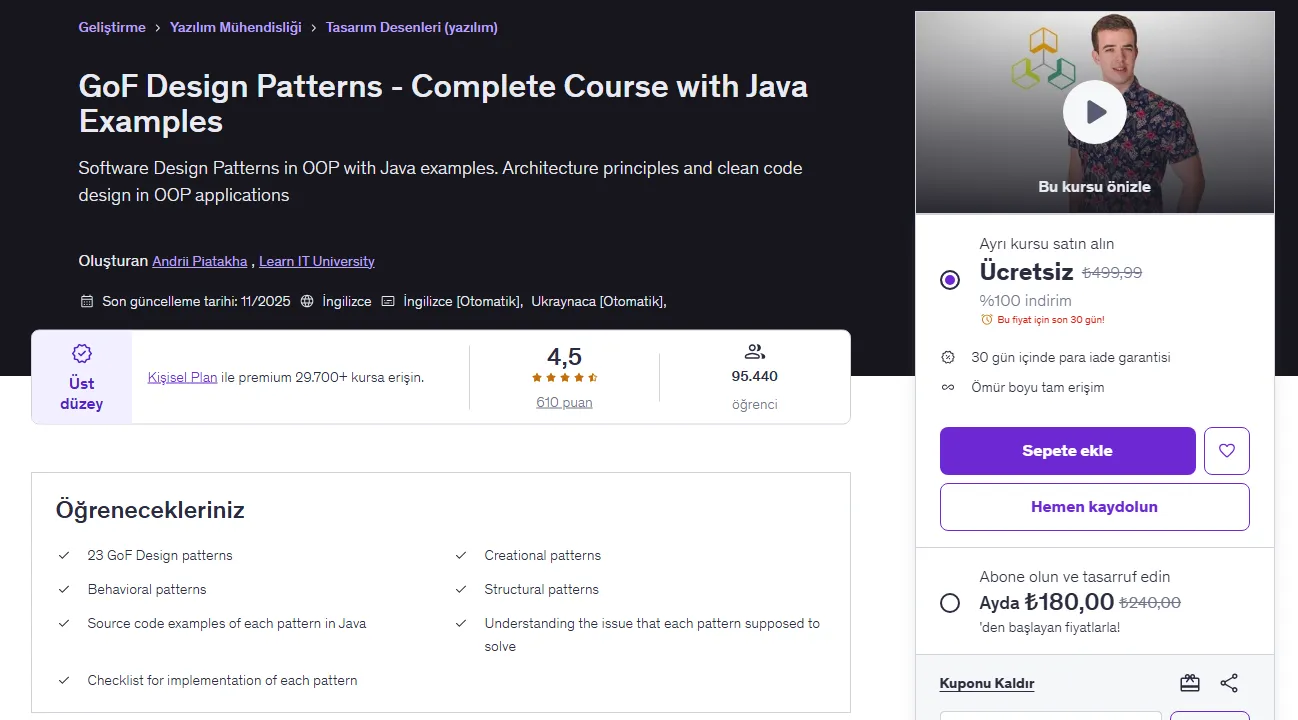Add course to wishlist with heart icon
This screenshot has width=1298, height=720.
click(1227, 451)
